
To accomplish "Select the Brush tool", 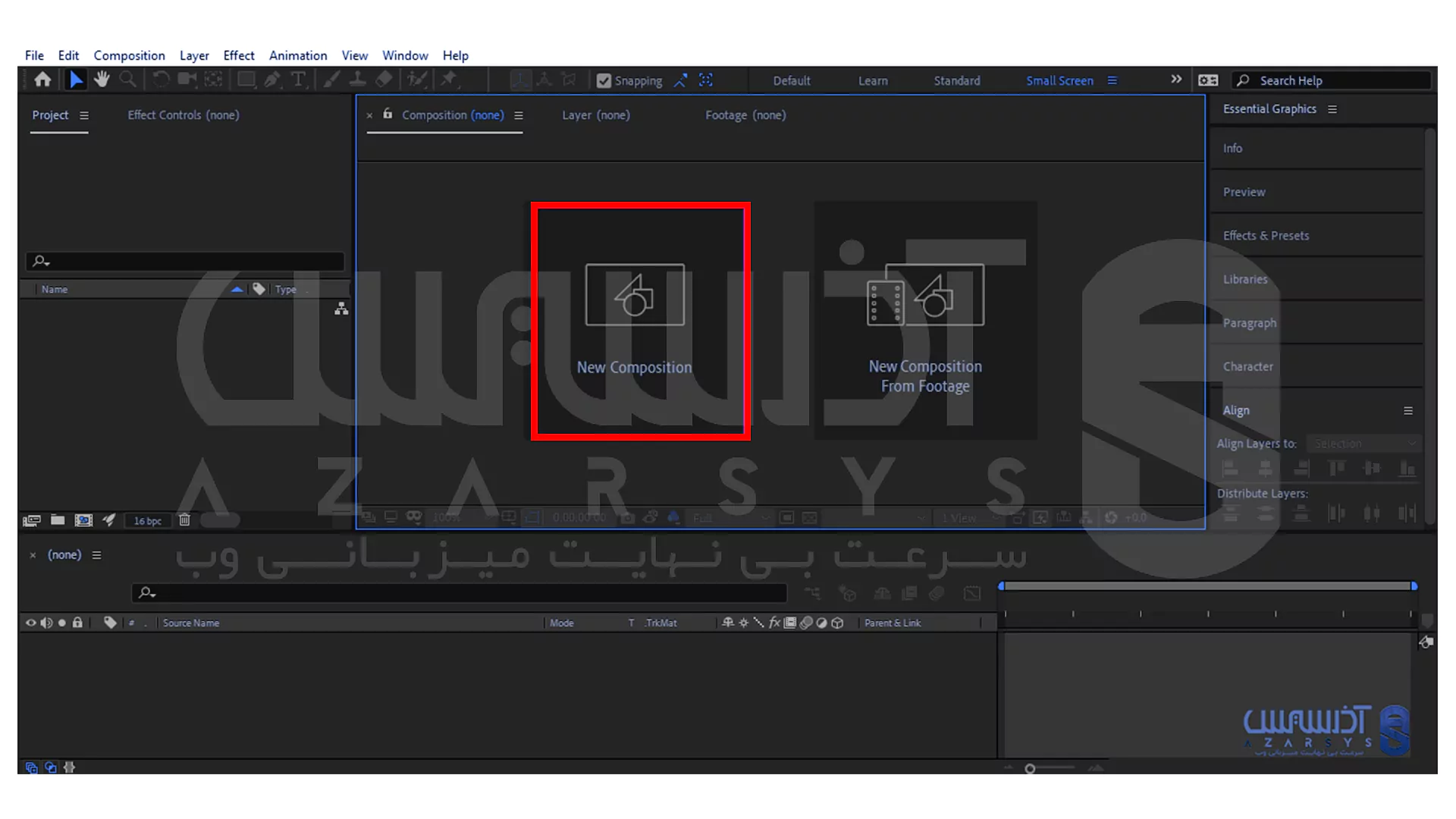I will tap(331, 80).
